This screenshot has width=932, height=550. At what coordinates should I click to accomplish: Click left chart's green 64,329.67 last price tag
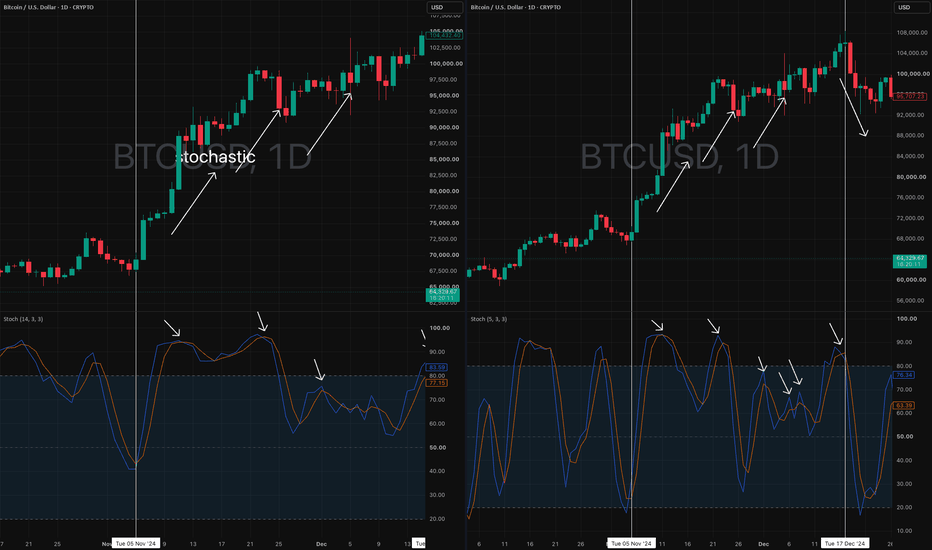click(x=443, y=295)
